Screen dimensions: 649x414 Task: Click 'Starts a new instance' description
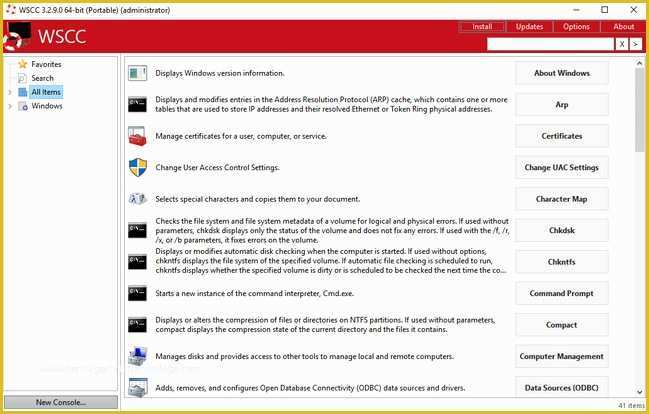pos(255,293)
